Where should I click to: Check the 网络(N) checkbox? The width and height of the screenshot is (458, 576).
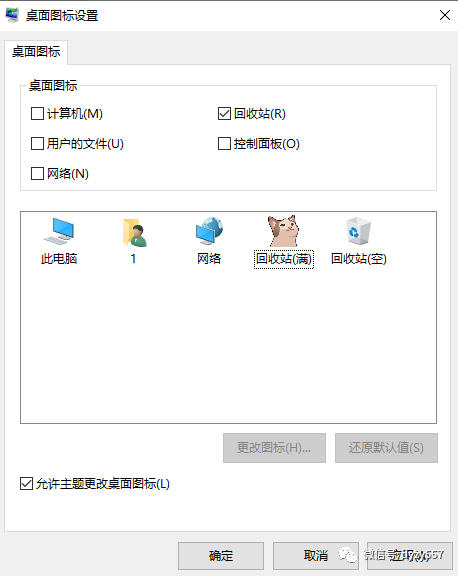pyautogui.click(x=37, y=173)
